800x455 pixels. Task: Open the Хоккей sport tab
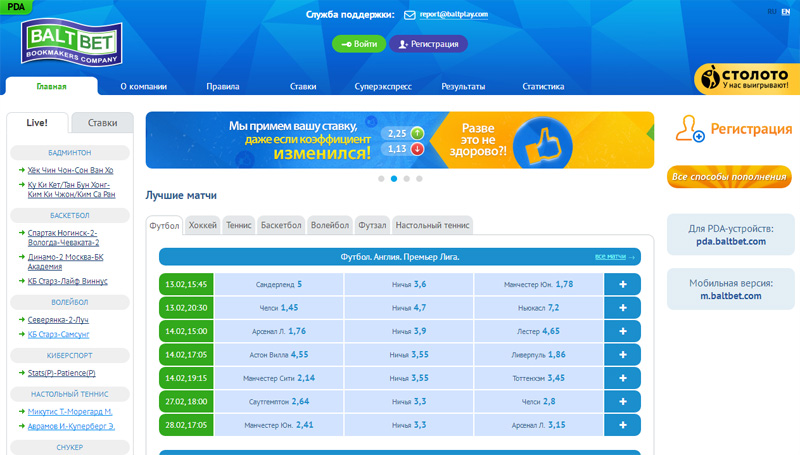coord(202,225)
